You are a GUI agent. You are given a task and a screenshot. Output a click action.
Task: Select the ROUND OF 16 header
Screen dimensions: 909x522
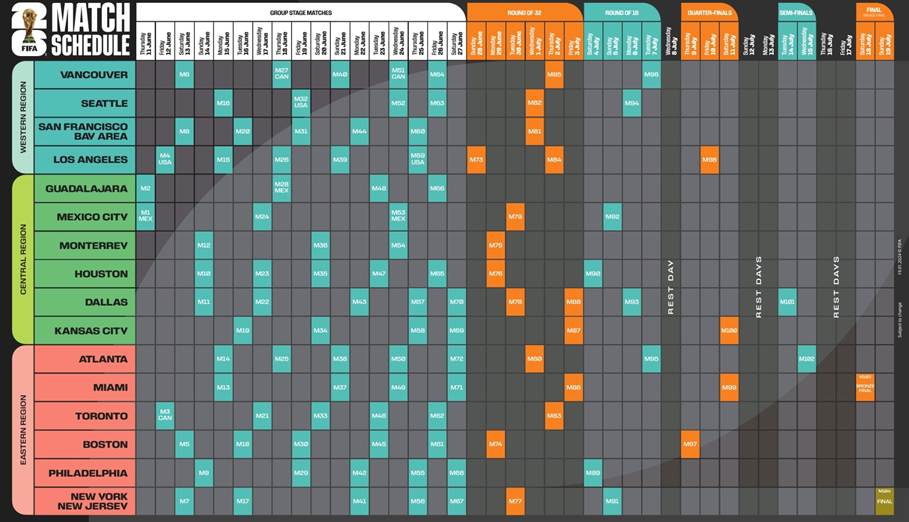[621, 12]
